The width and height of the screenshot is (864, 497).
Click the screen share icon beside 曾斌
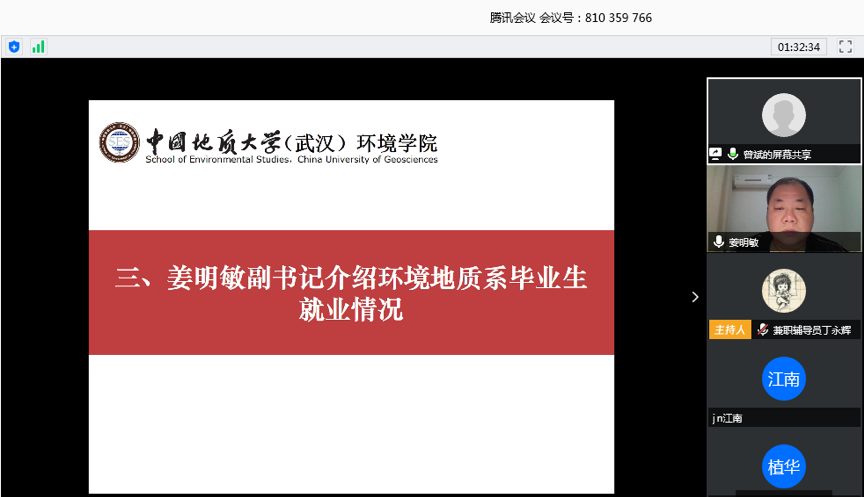pyautogui.click(x=716, y=154)
